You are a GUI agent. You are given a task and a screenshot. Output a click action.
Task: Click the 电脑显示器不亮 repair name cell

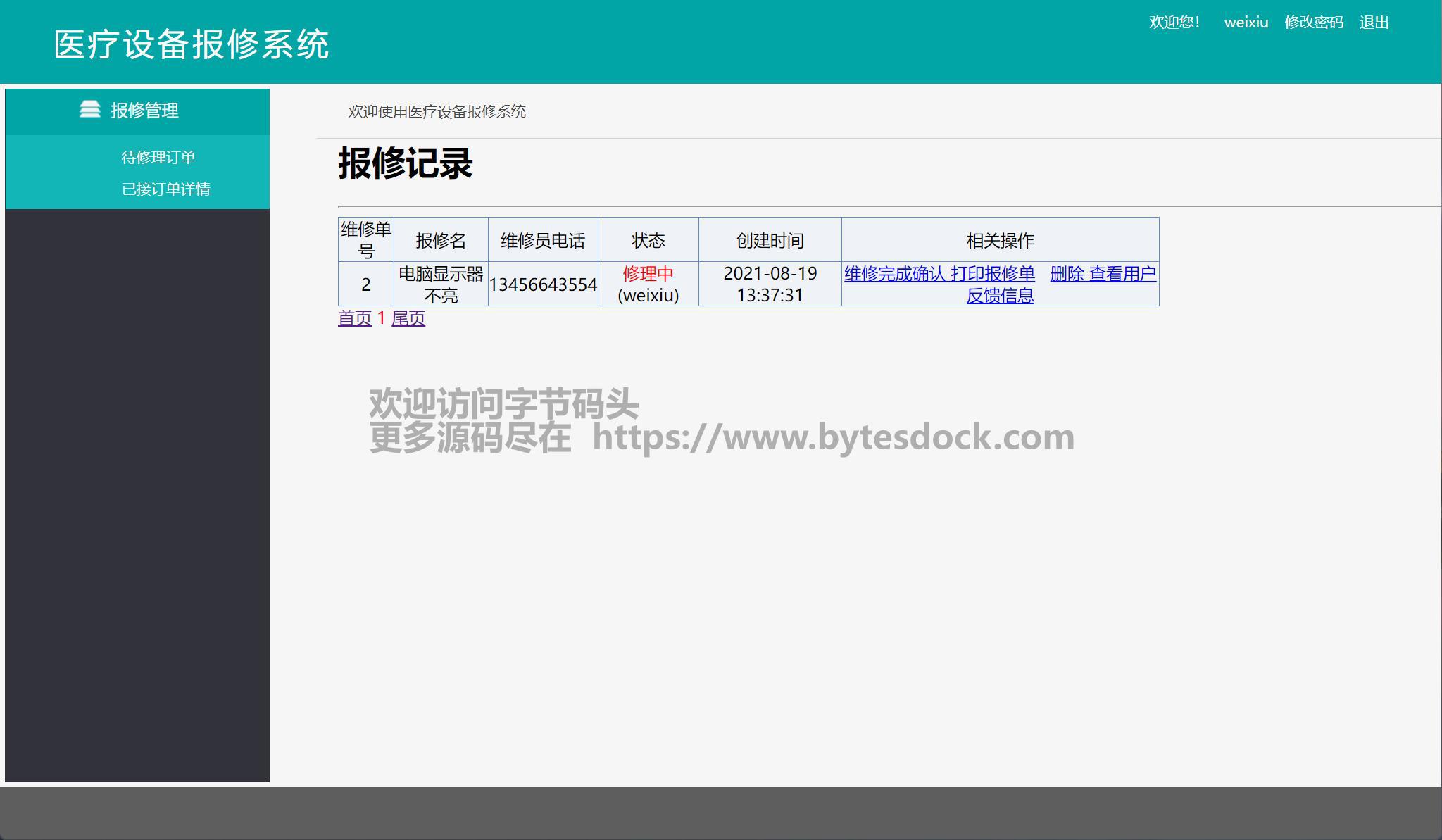coord(441,284)
